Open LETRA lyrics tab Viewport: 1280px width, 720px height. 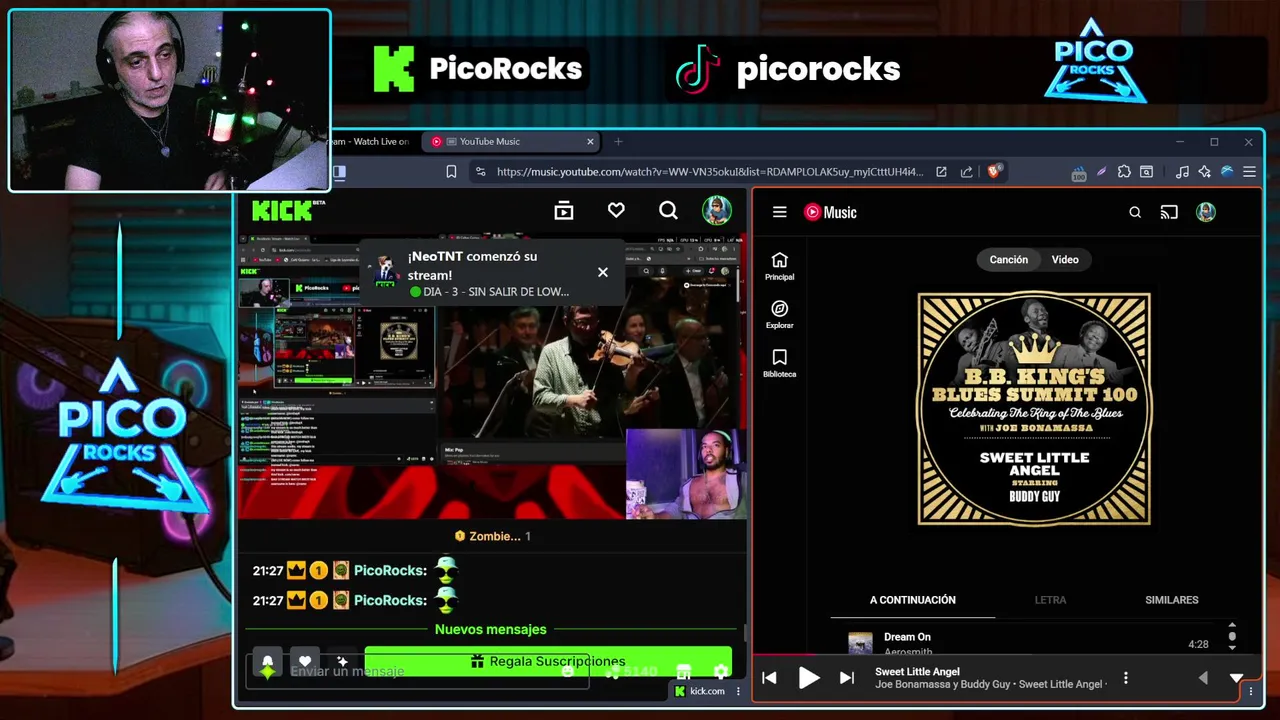1050,600
